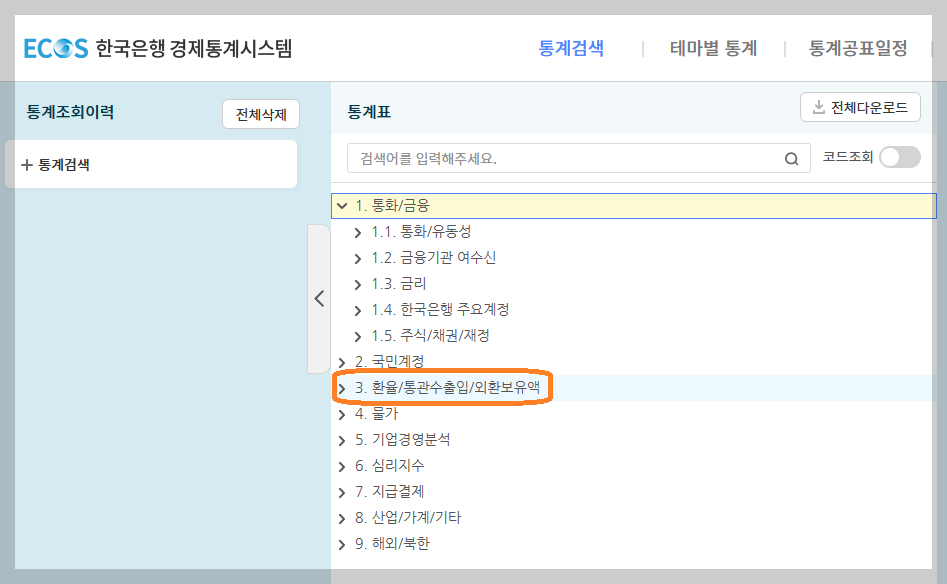
Task: Select the 8. 산업/가계/기타 label
Action: coord(408,518)
